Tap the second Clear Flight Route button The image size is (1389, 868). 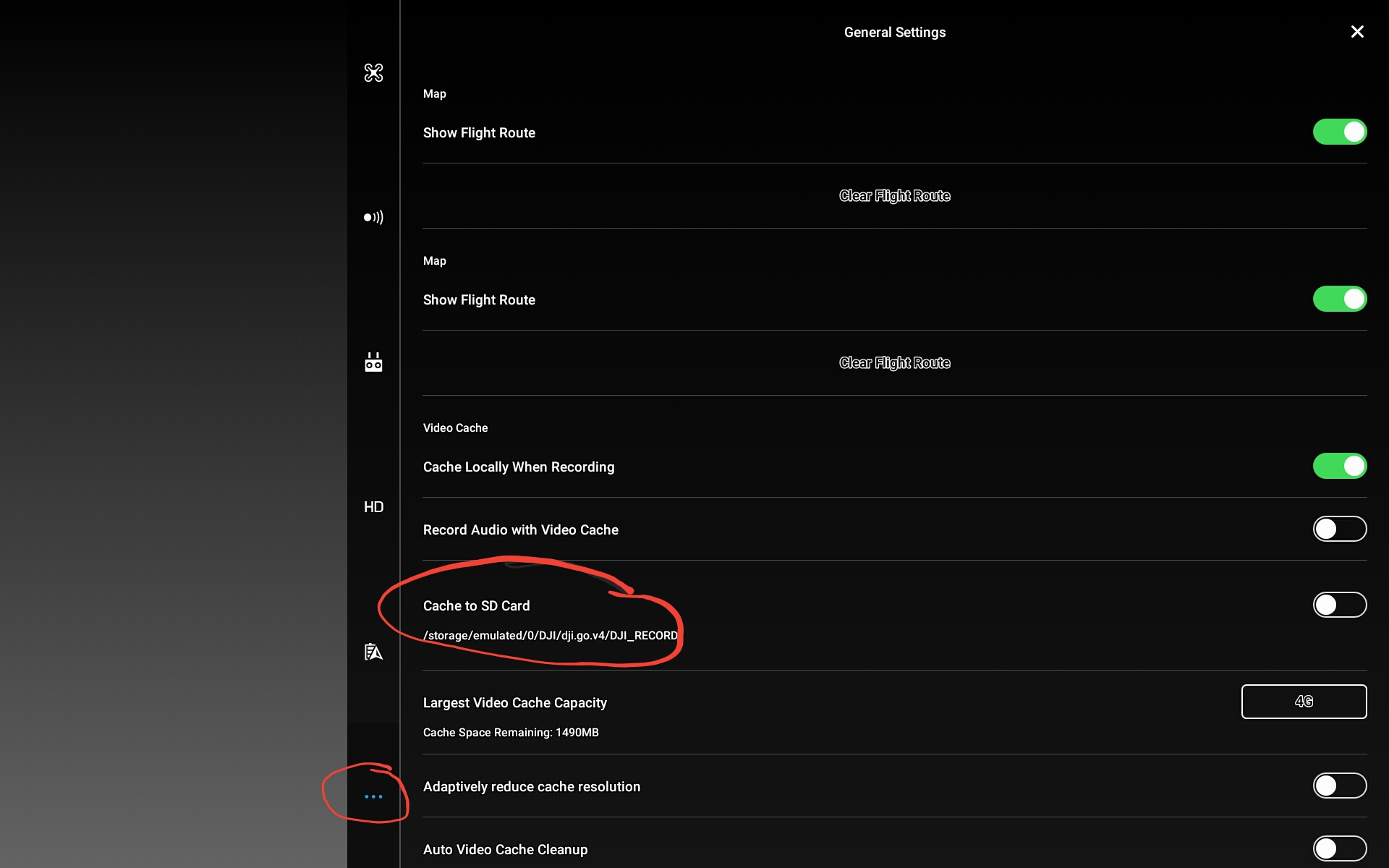[894, 363]
